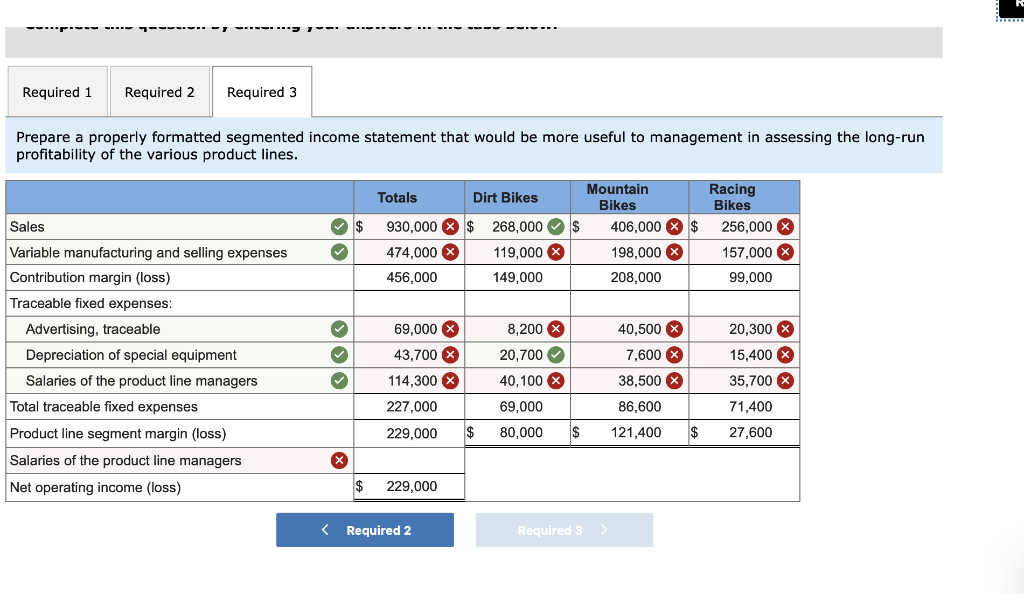Click the disabled Required 3 button
Screen dimensions: 1024x594
coord(564,530)
